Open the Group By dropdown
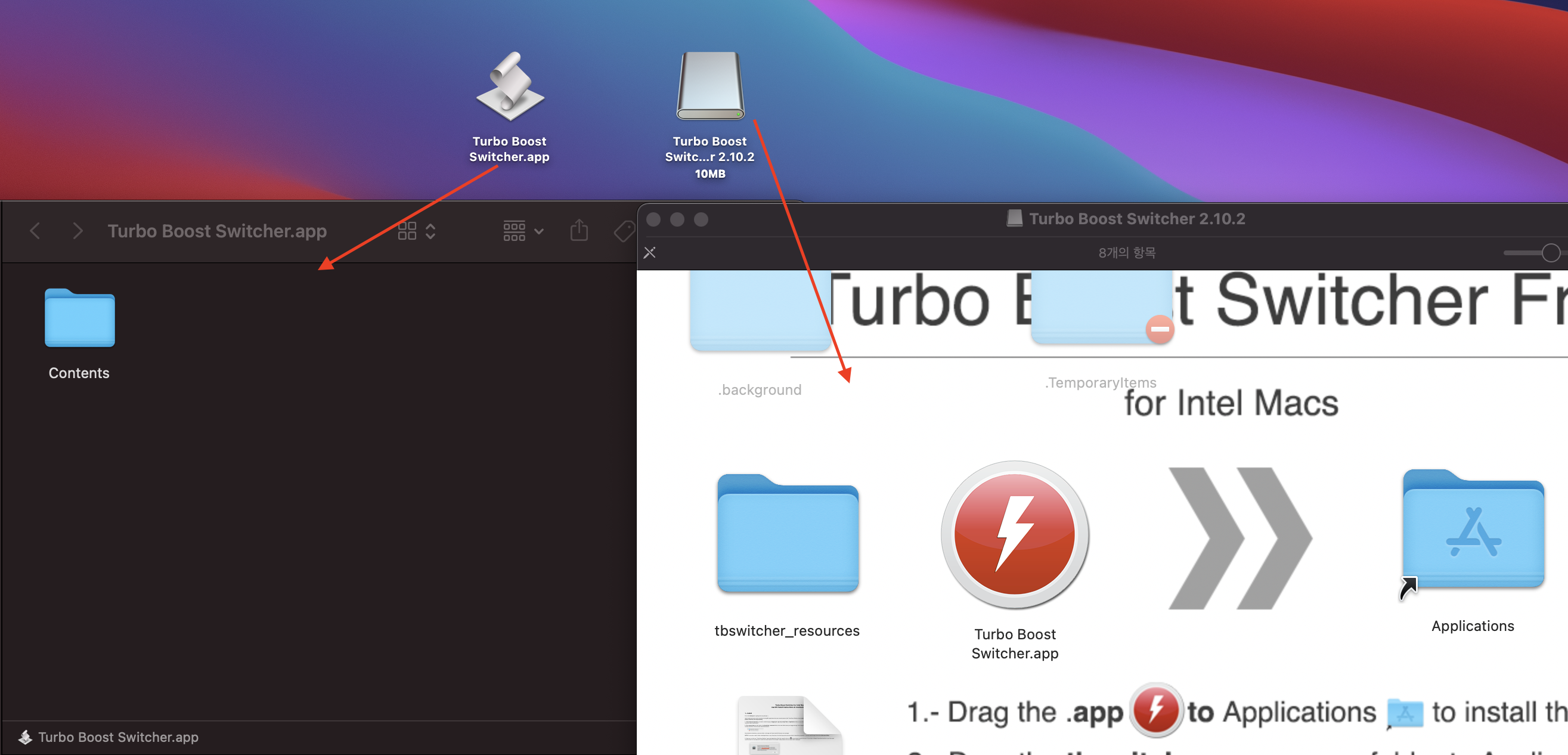 point(523,231)
